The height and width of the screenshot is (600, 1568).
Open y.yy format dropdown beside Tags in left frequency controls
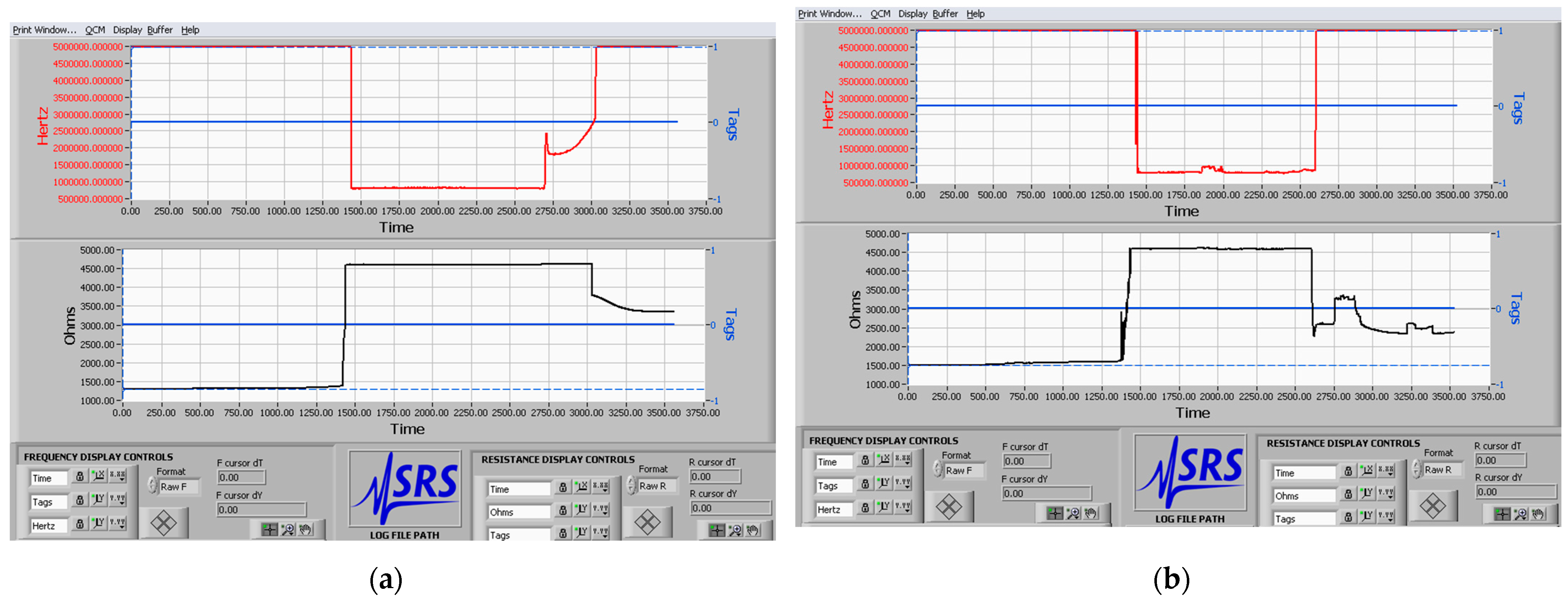(117, 499)
